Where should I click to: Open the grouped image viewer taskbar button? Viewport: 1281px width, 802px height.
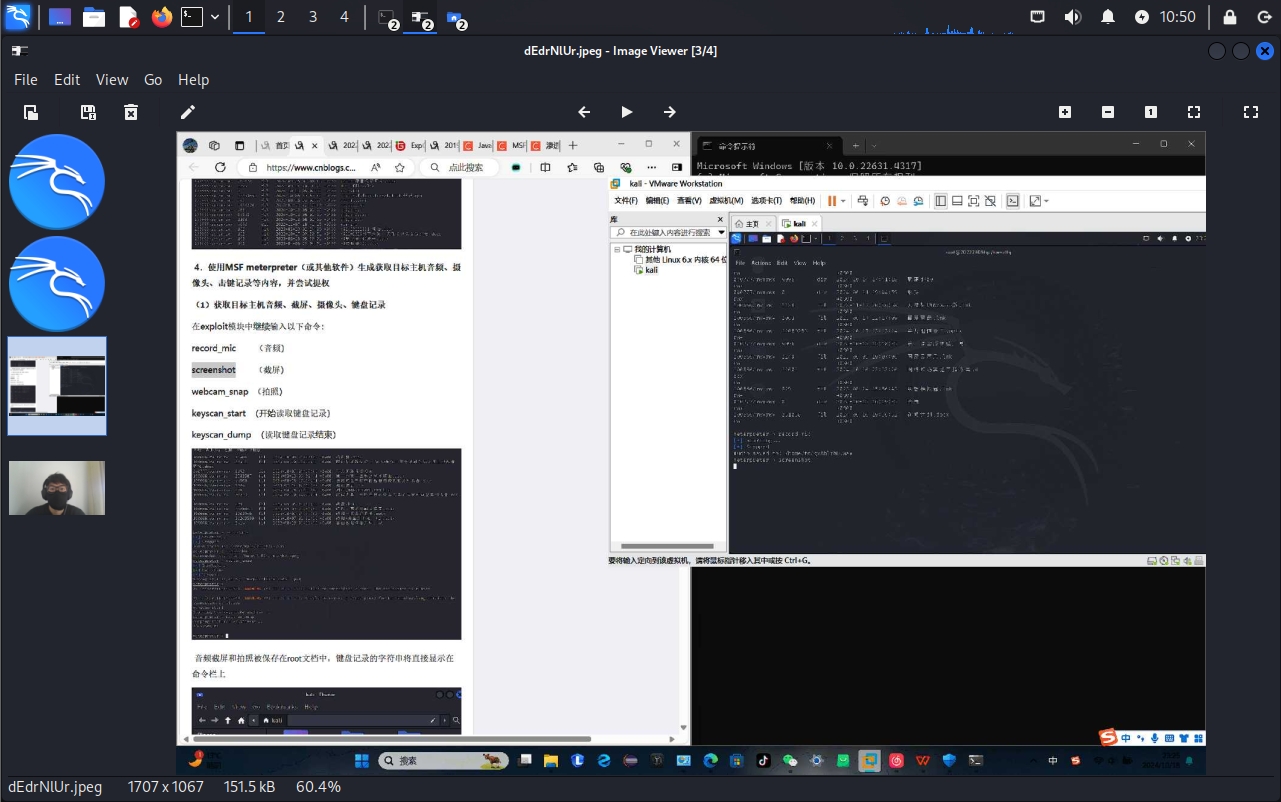tap(422, 18)
